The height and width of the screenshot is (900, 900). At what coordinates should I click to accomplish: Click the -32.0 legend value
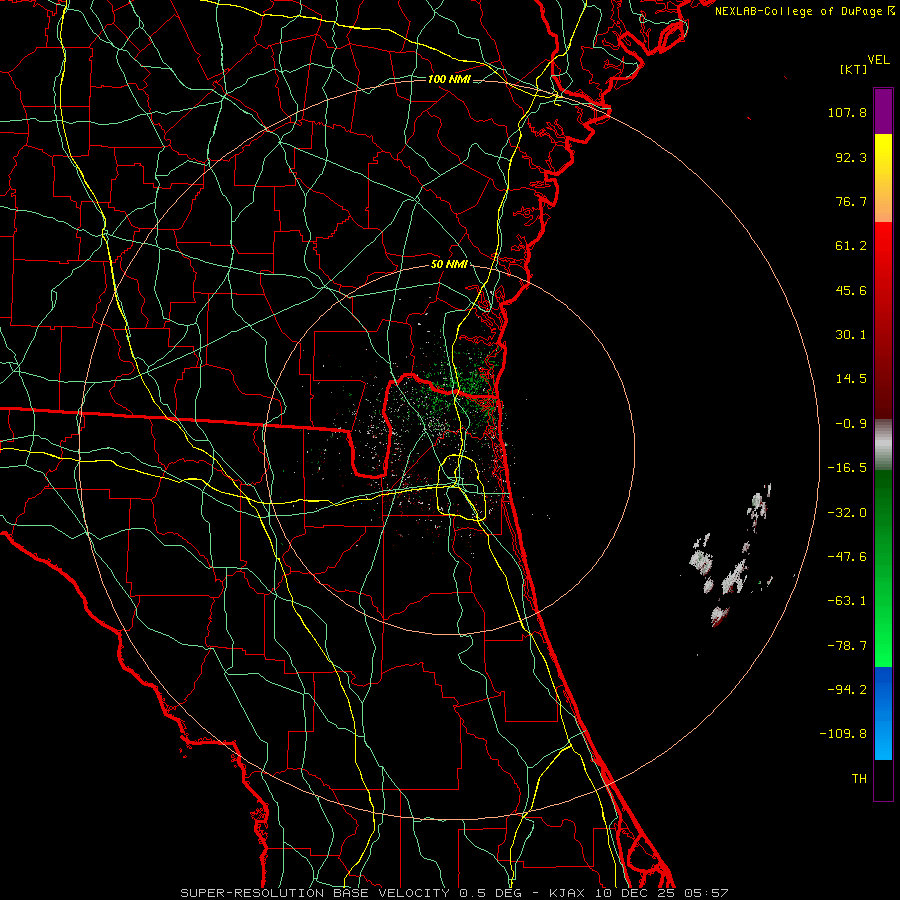tap(847, 513)
